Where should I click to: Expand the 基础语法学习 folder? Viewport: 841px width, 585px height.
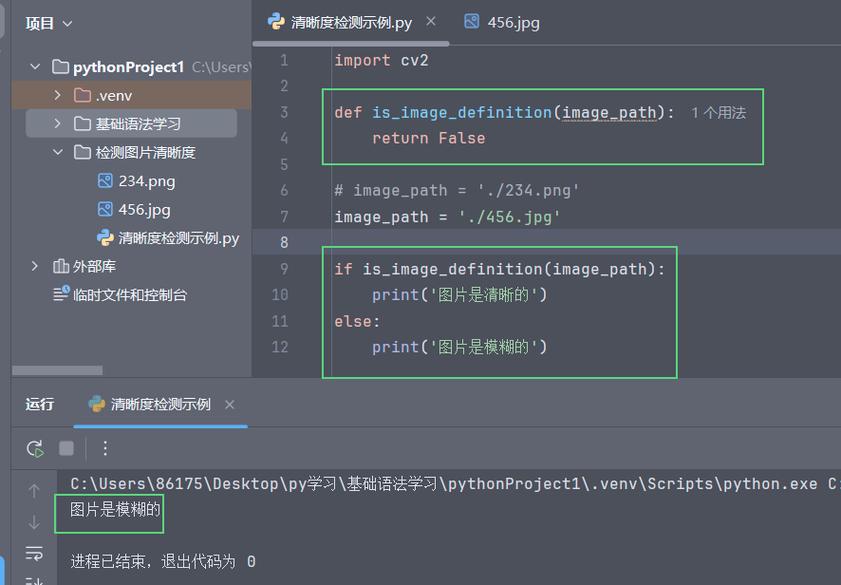57,124
